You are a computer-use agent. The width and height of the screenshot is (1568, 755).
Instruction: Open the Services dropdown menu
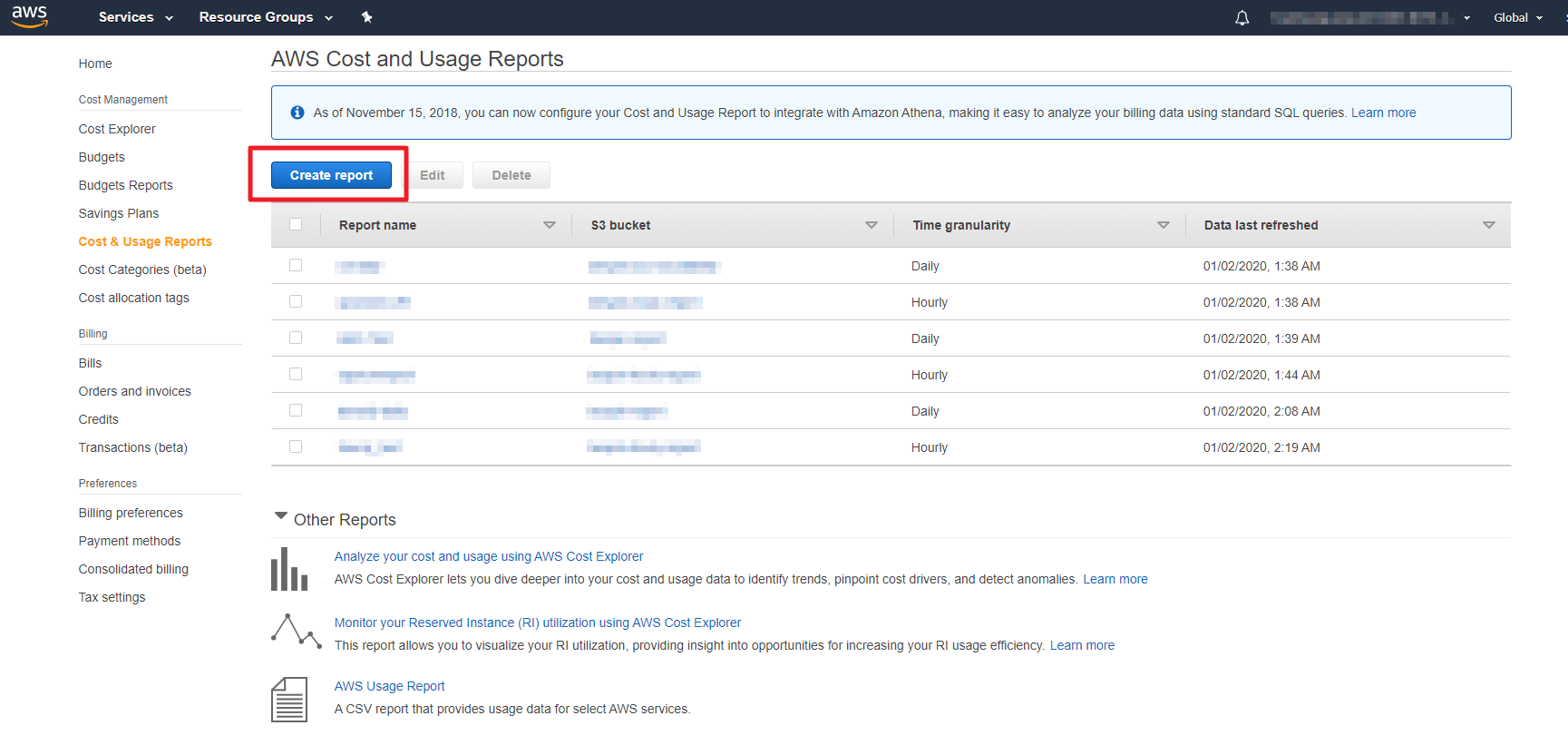(x=135, y=17)
